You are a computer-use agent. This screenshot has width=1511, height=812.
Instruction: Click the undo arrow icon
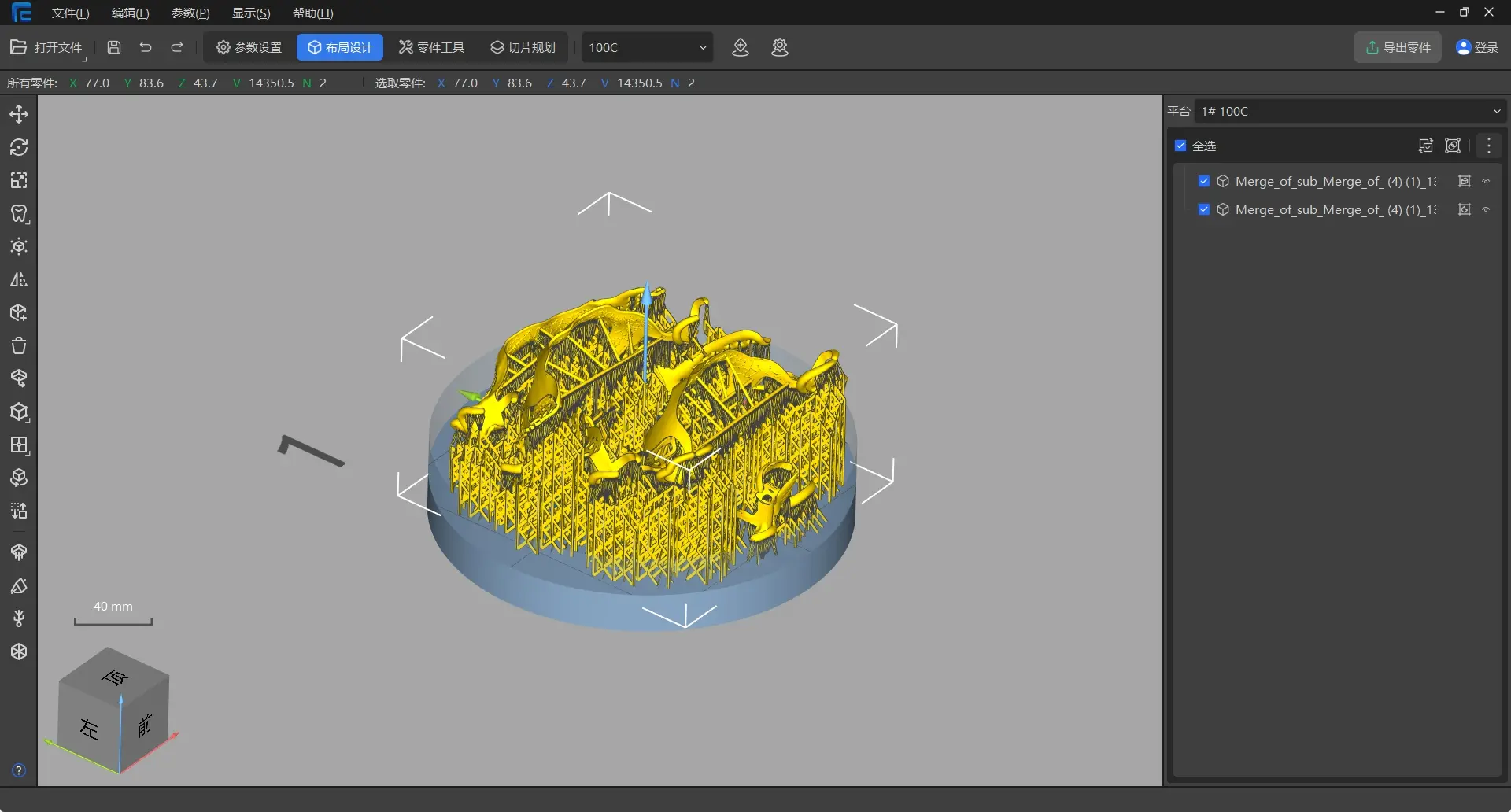[x=146, y=47]
